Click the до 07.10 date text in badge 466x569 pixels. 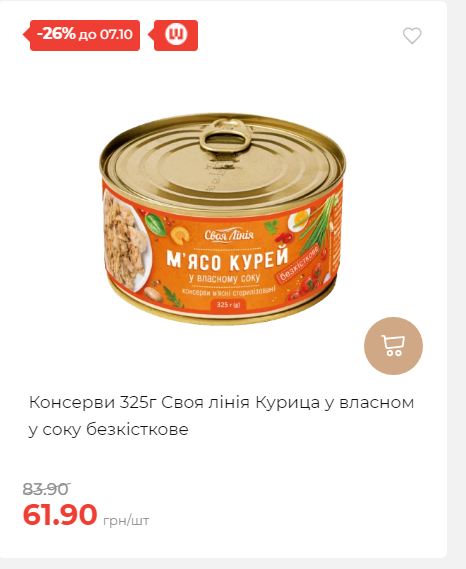[106, 34]
